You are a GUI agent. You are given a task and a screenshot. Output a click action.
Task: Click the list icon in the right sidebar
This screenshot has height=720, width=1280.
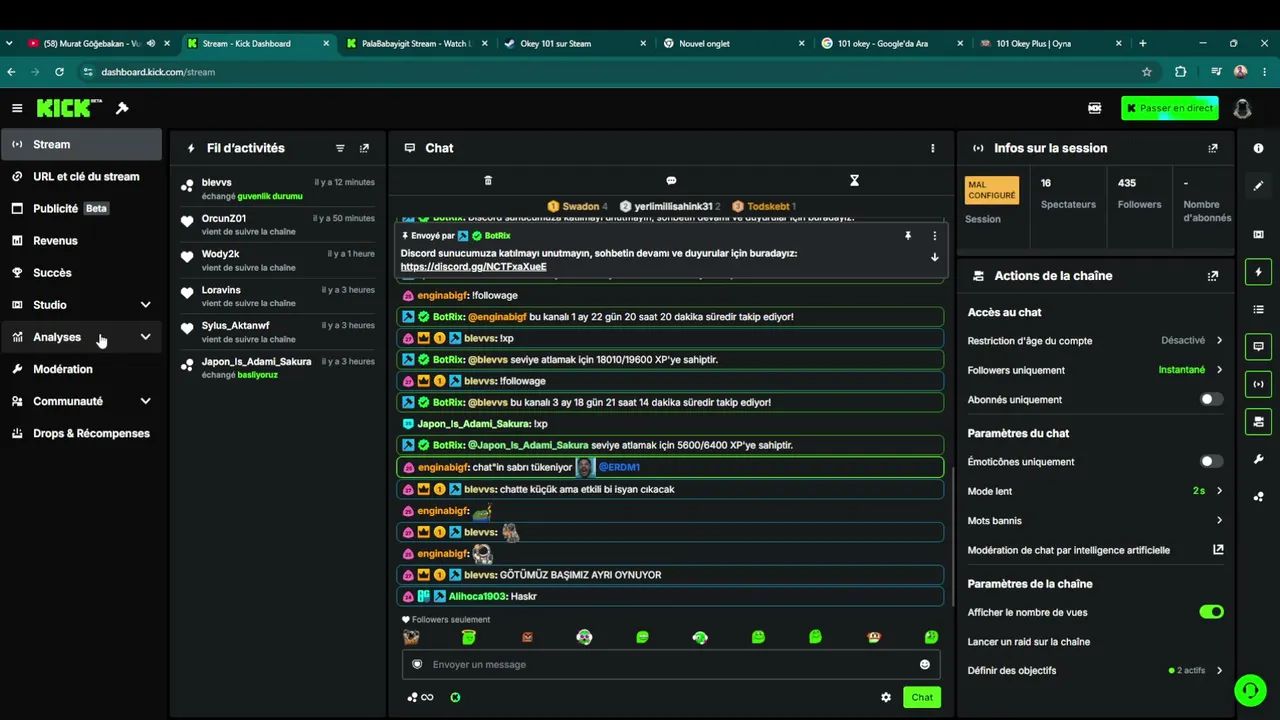pyautogui.click(x=1258, y=309)
